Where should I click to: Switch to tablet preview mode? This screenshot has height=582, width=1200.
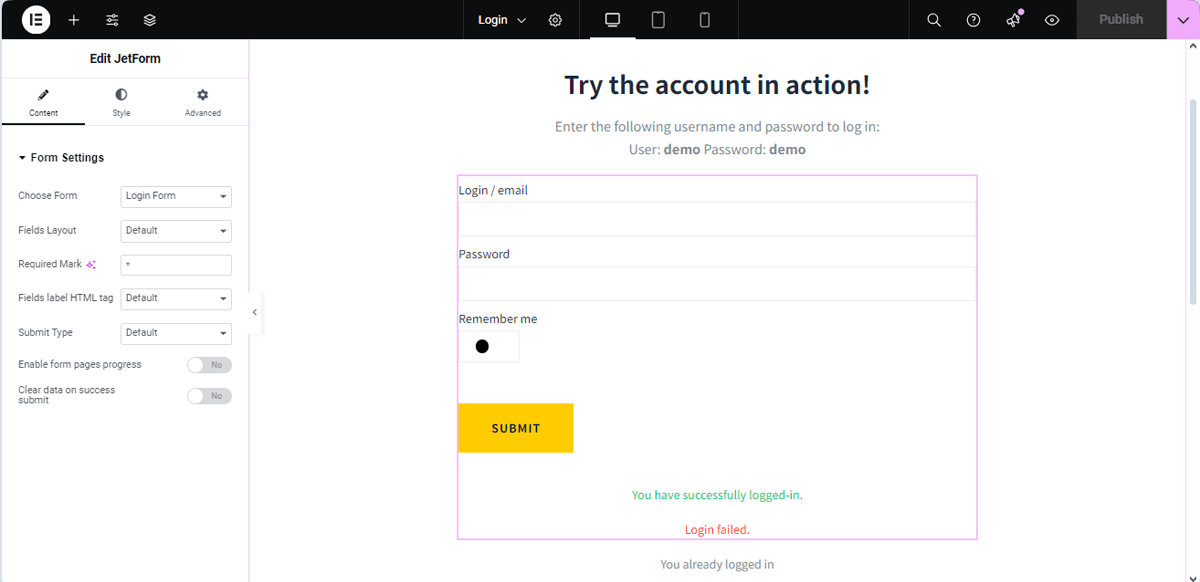657,19
